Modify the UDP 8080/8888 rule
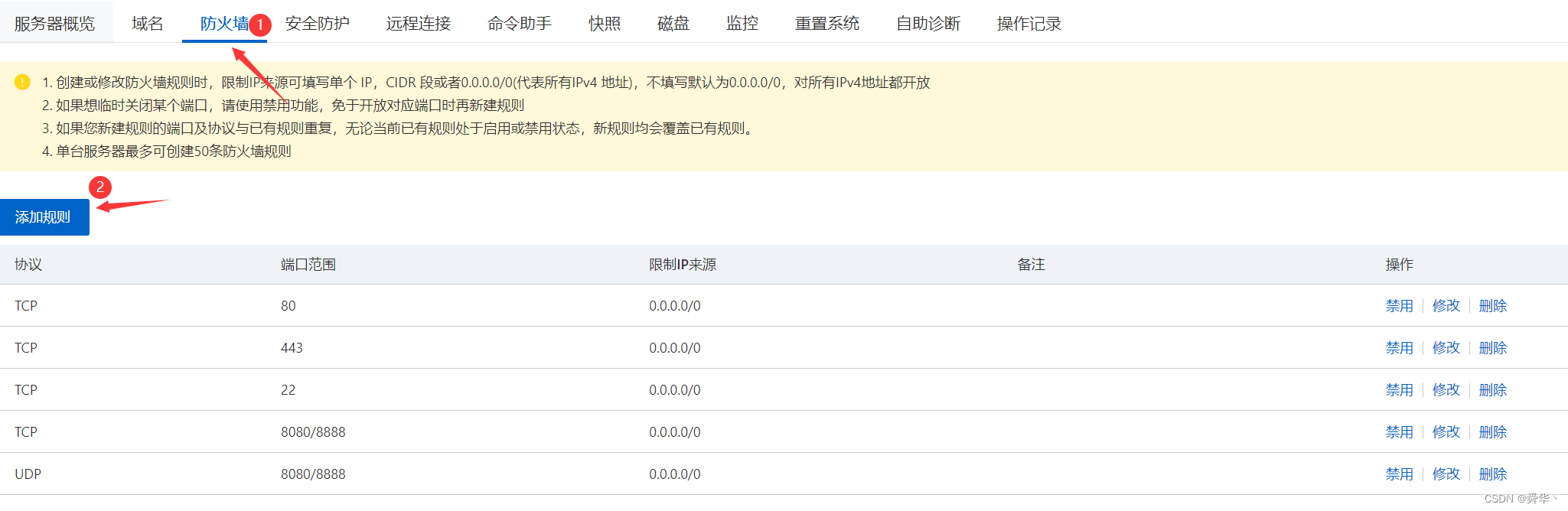Image resolution: width=1568 pixels, height=511 pixels. coord(1446,474)
